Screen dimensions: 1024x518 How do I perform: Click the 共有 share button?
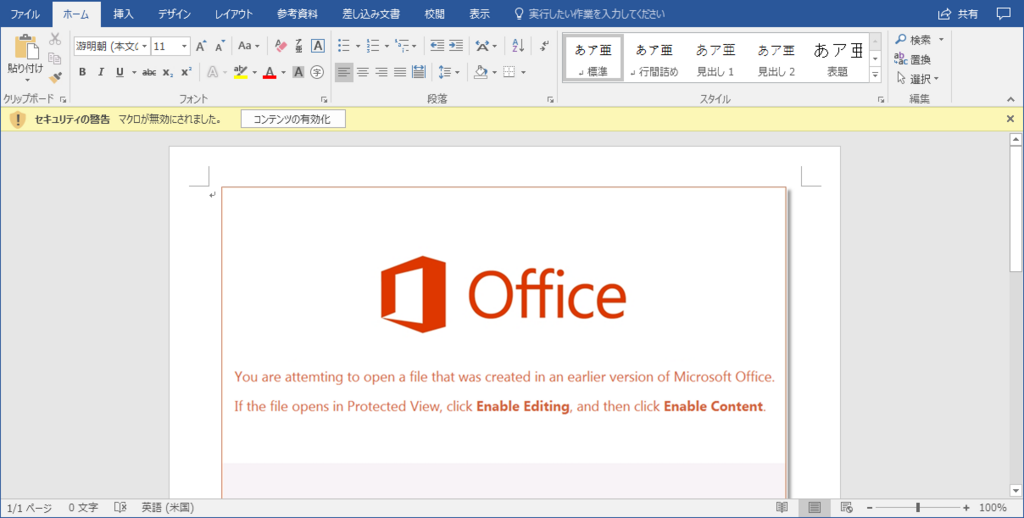point(958,14)
